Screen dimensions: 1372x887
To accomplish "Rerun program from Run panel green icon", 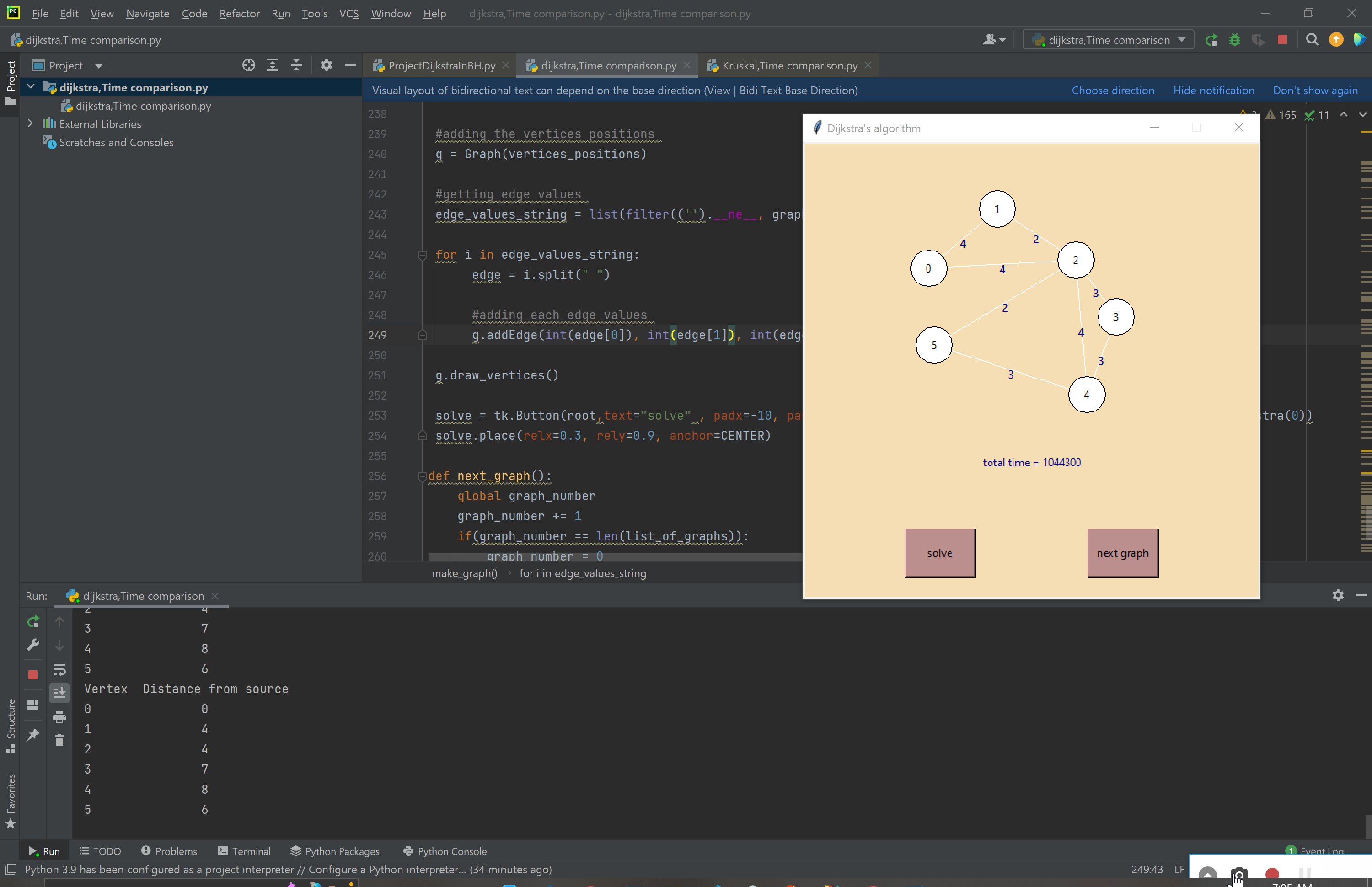I will coord(33,621).
